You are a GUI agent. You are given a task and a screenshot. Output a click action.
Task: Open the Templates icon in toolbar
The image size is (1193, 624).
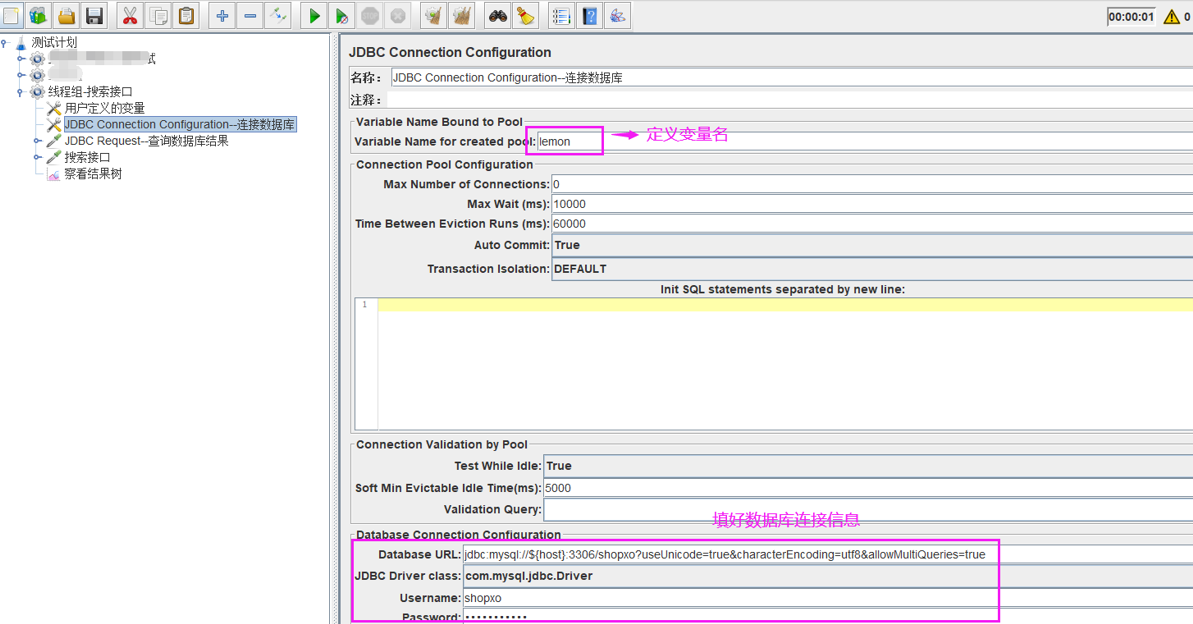point(38,16)
